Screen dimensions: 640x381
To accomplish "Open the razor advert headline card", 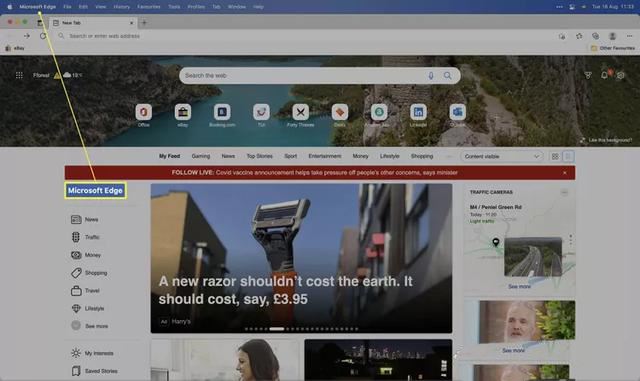I will point(301,258).
